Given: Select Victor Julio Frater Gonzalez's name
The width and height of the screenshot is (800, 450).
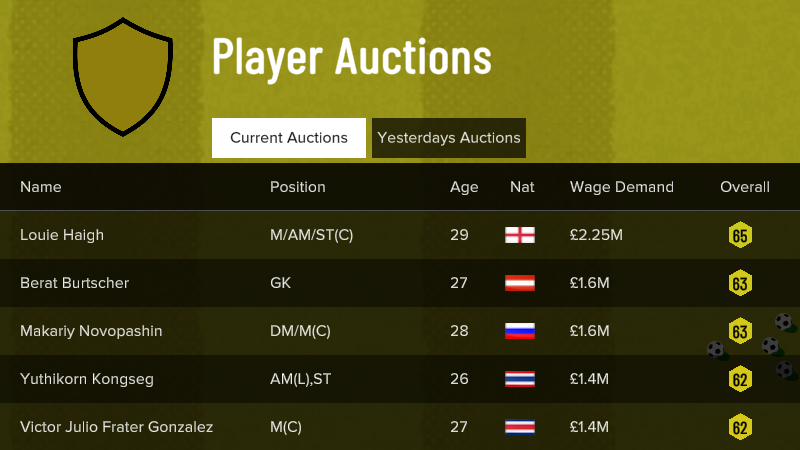Looking at the screenshot, I should pyautogui.click(x=116, y=427).
